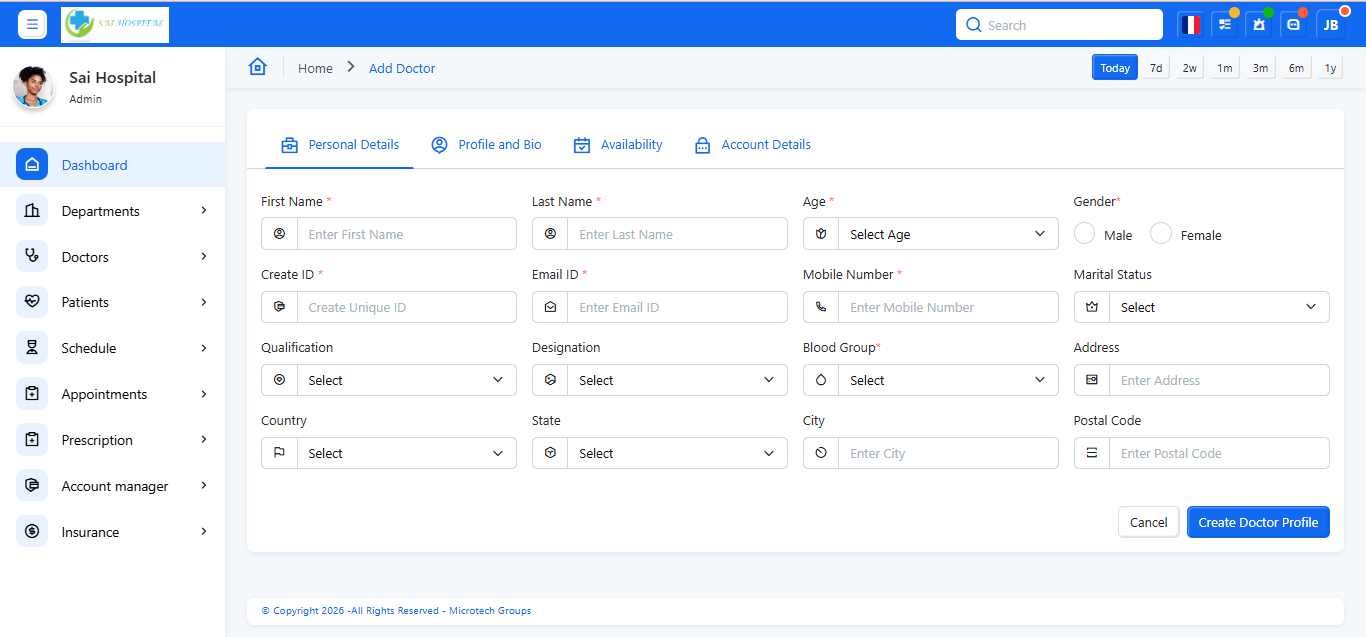Open the JB user profile avatar

coord(1331,25)
